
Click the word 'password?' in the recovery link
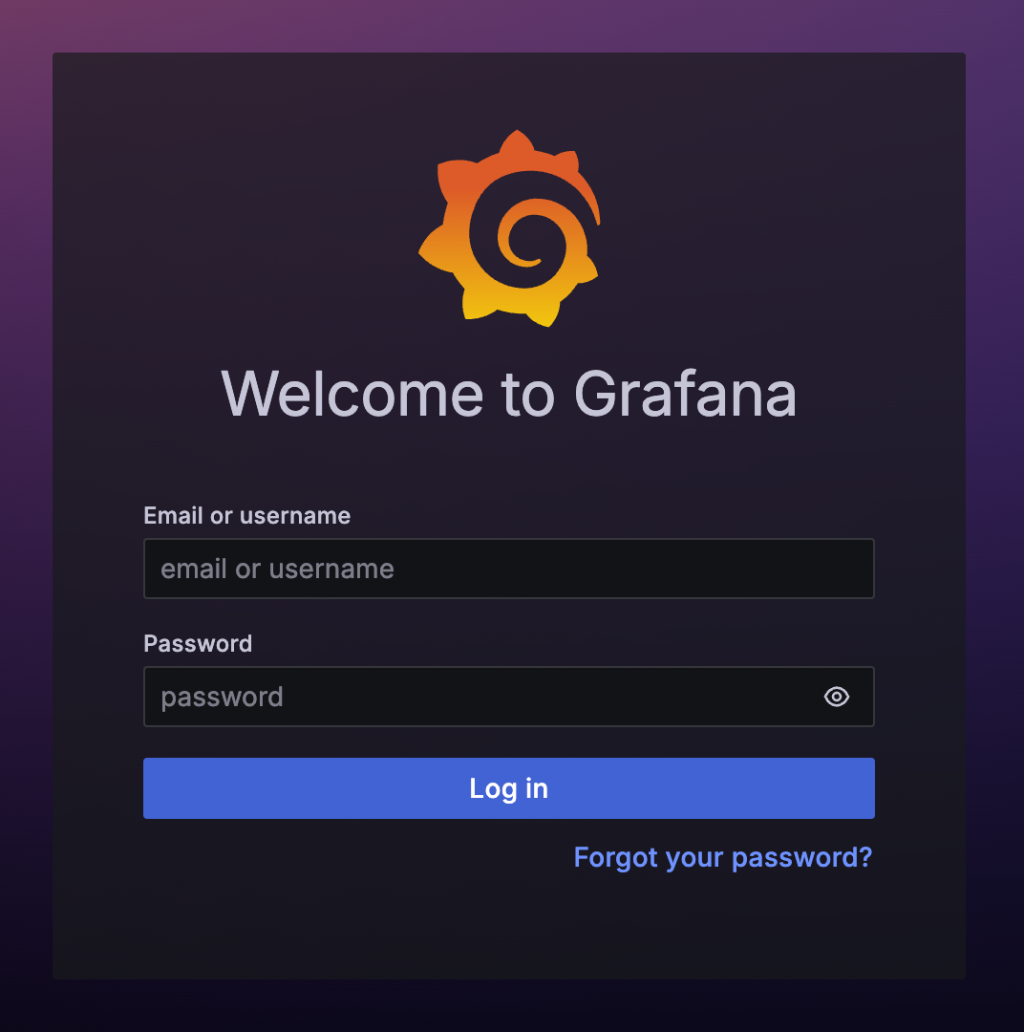[802, 858]
